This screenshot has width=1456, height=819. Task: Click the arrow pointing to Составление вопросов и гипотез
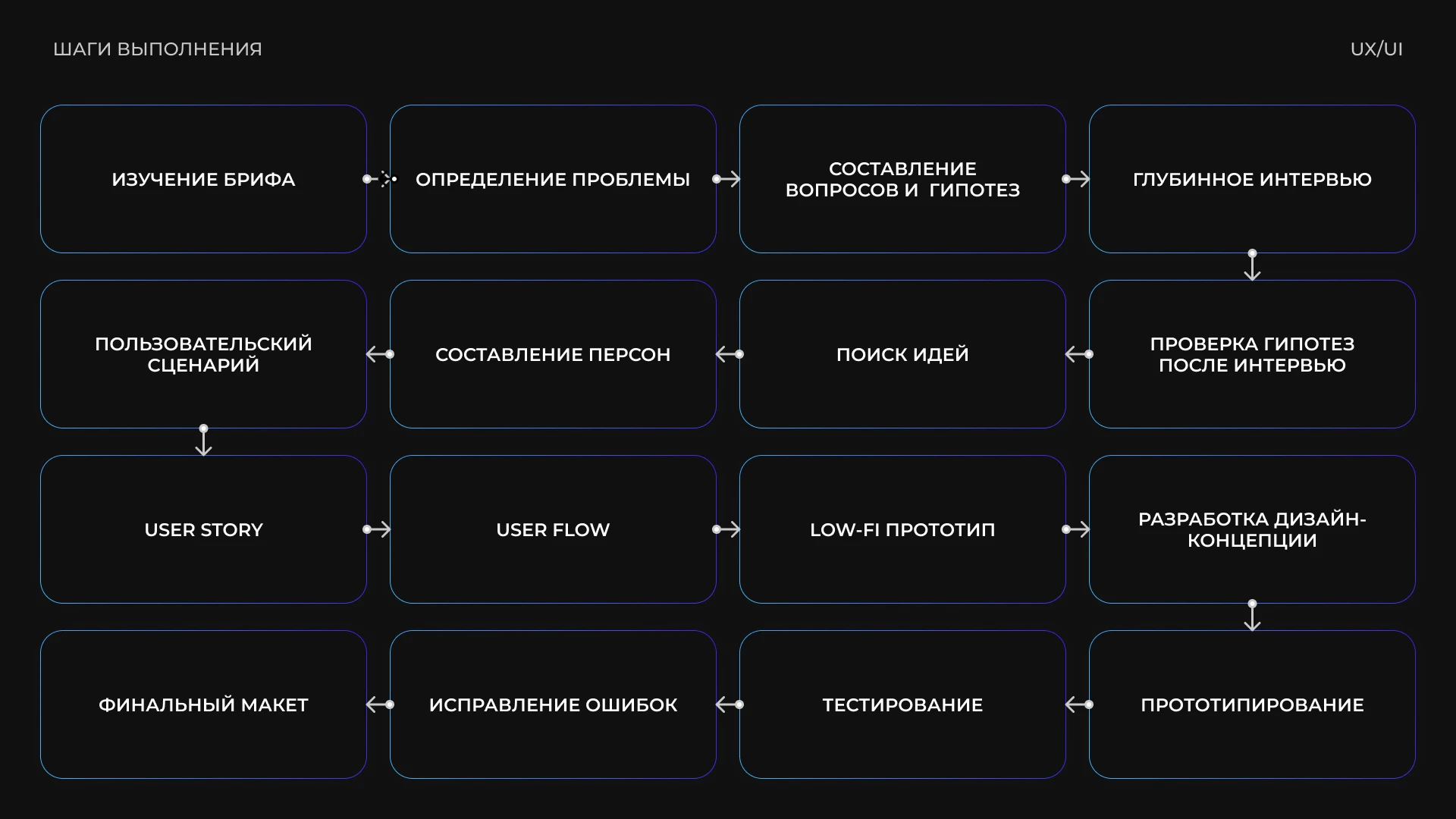click(x=727, y=179)
